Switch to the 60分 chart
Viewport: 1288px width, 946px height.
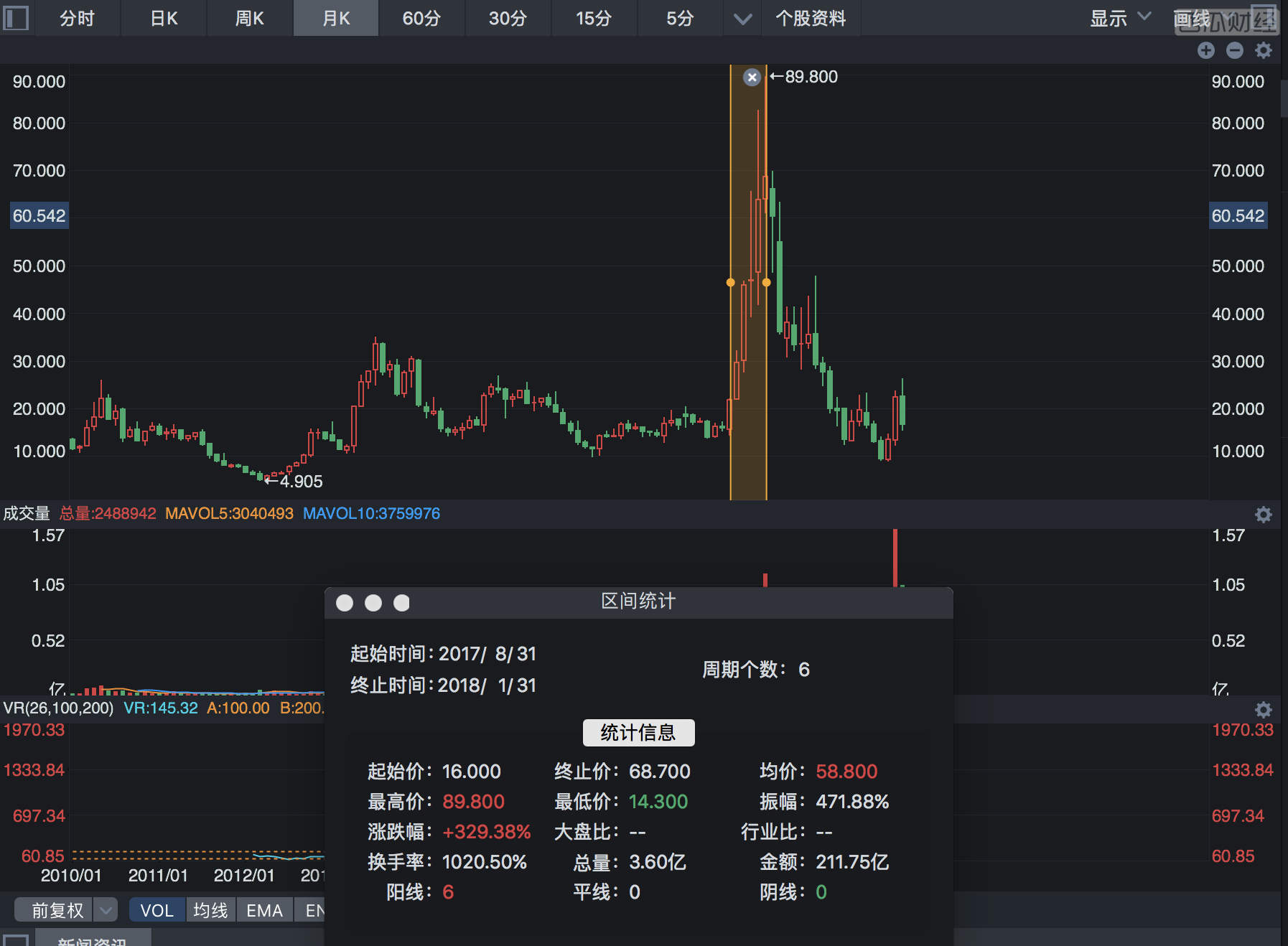pyautogui.click(x=421, y=18)
